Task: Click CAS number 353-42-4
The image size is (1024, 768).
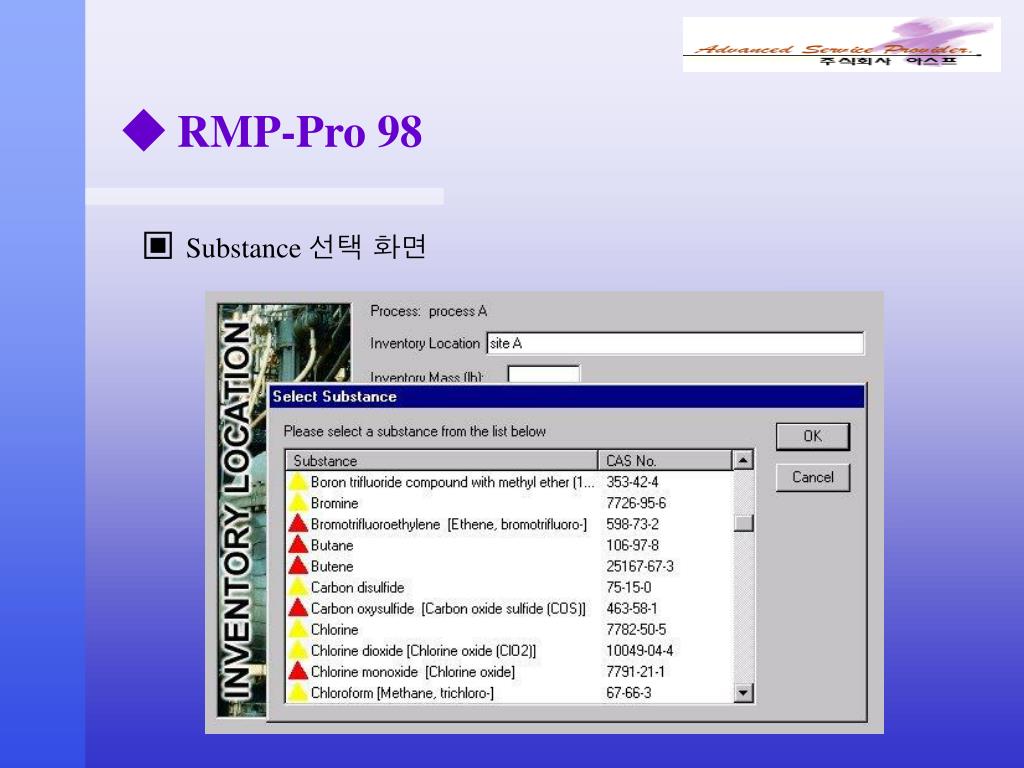Action: tap(632, 482)
